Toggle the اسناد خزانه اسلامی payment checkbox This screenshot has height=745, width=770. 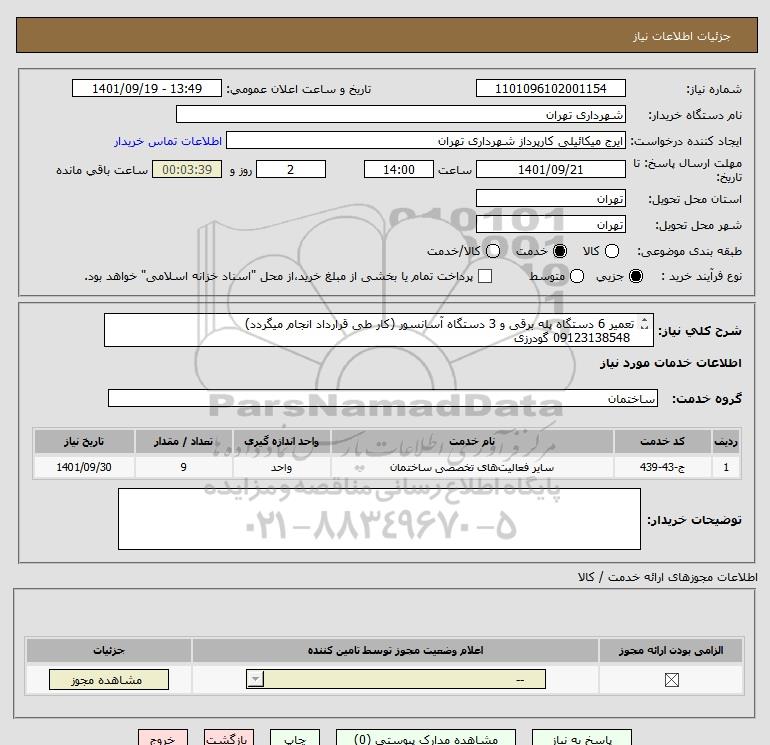pos(485,276)
